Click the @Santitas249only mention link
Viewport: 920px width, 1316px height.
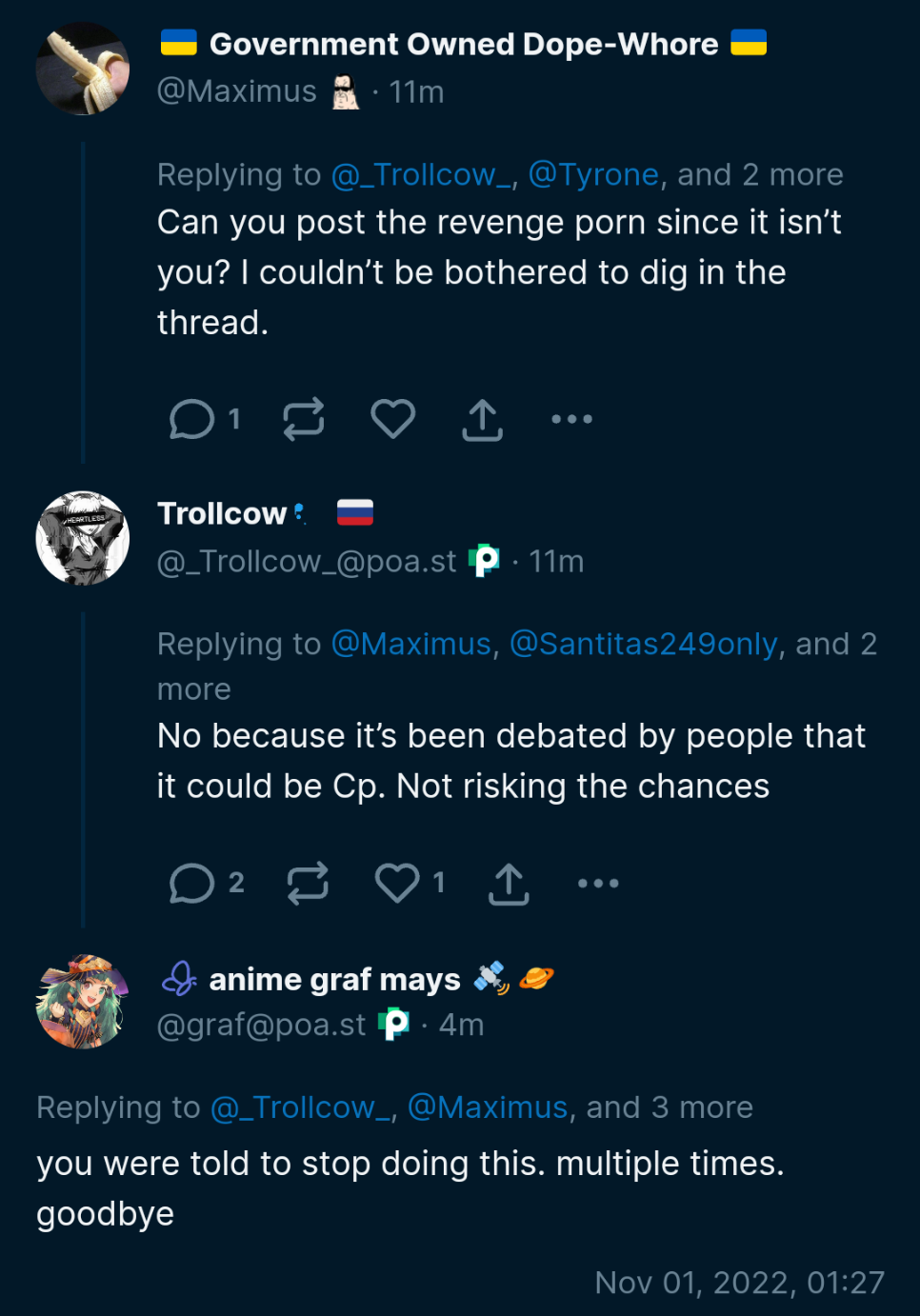pos(644,645)
